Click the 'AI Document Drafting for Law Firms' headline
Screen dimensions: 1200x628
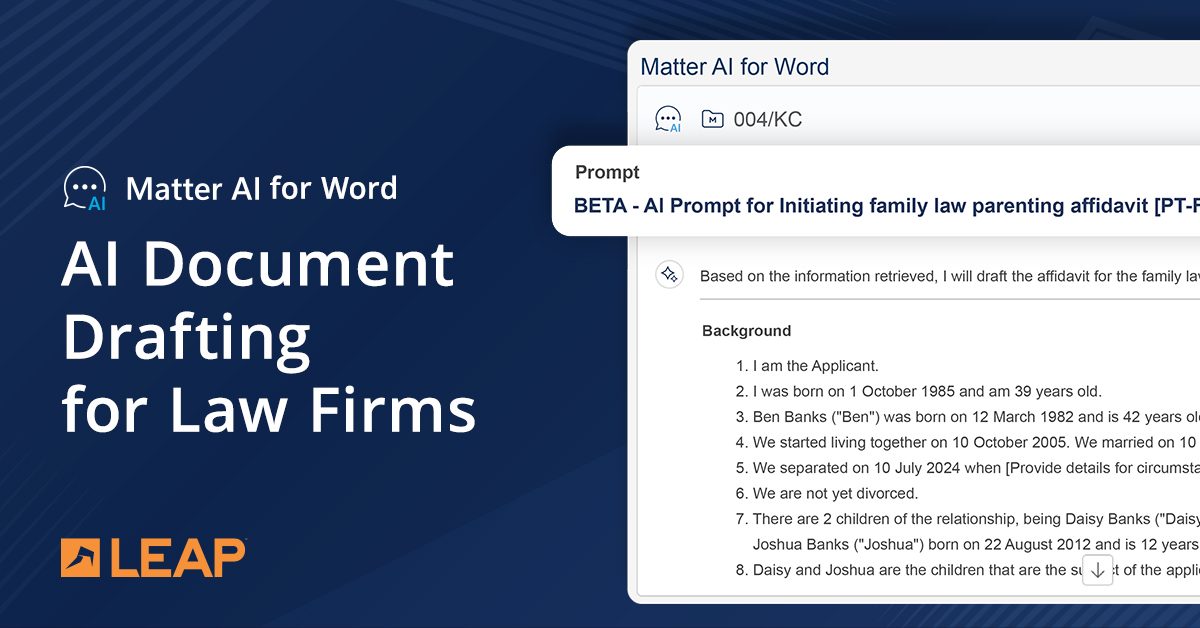point(268,337)
